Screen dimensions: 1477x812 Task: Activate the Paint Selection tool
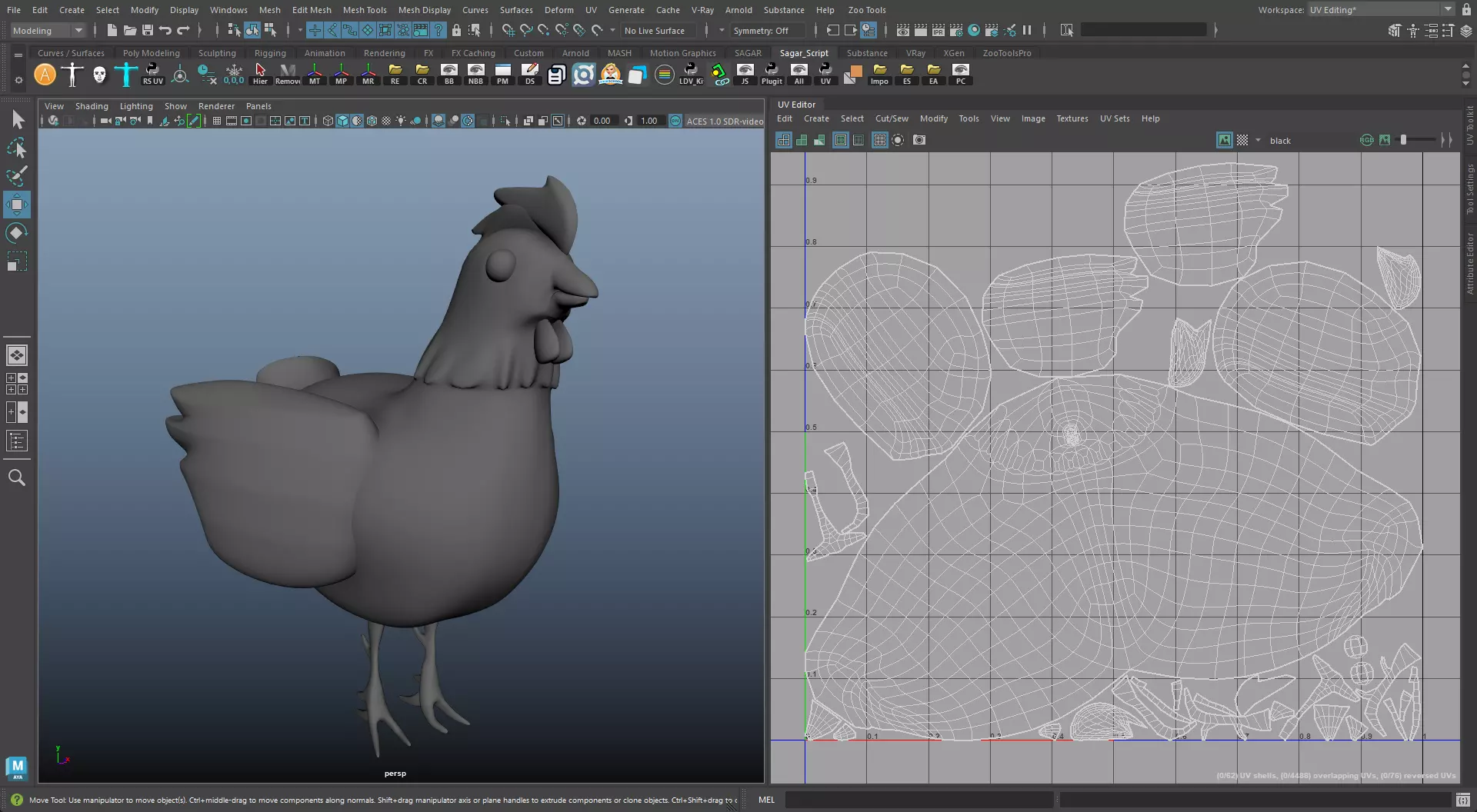[x=17, y=176]
